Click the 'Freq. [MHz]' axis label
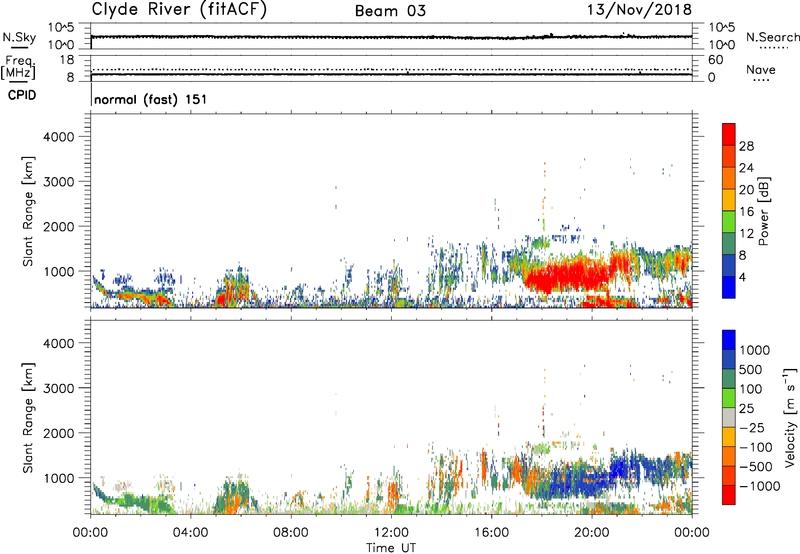 [x=19, y=68]
